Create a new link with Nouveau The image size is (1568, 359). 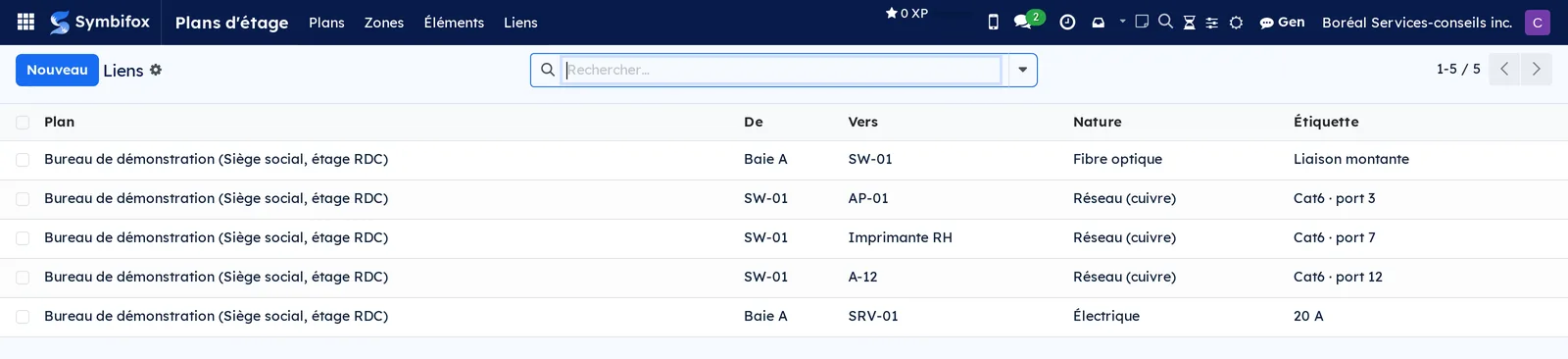(x=57, y=70)
